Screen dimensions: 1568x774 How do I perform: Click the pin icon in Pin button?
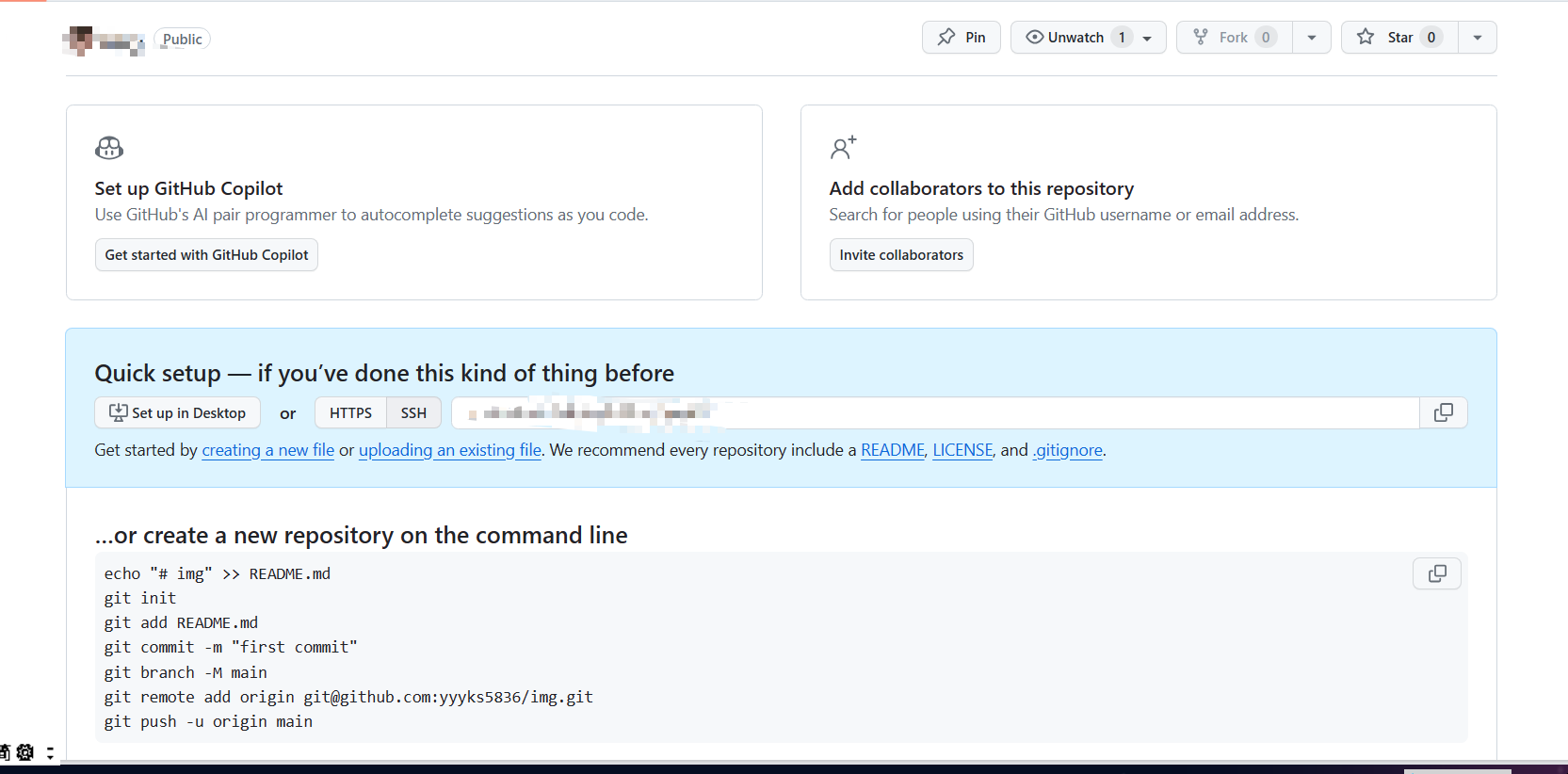coord(946,38)
